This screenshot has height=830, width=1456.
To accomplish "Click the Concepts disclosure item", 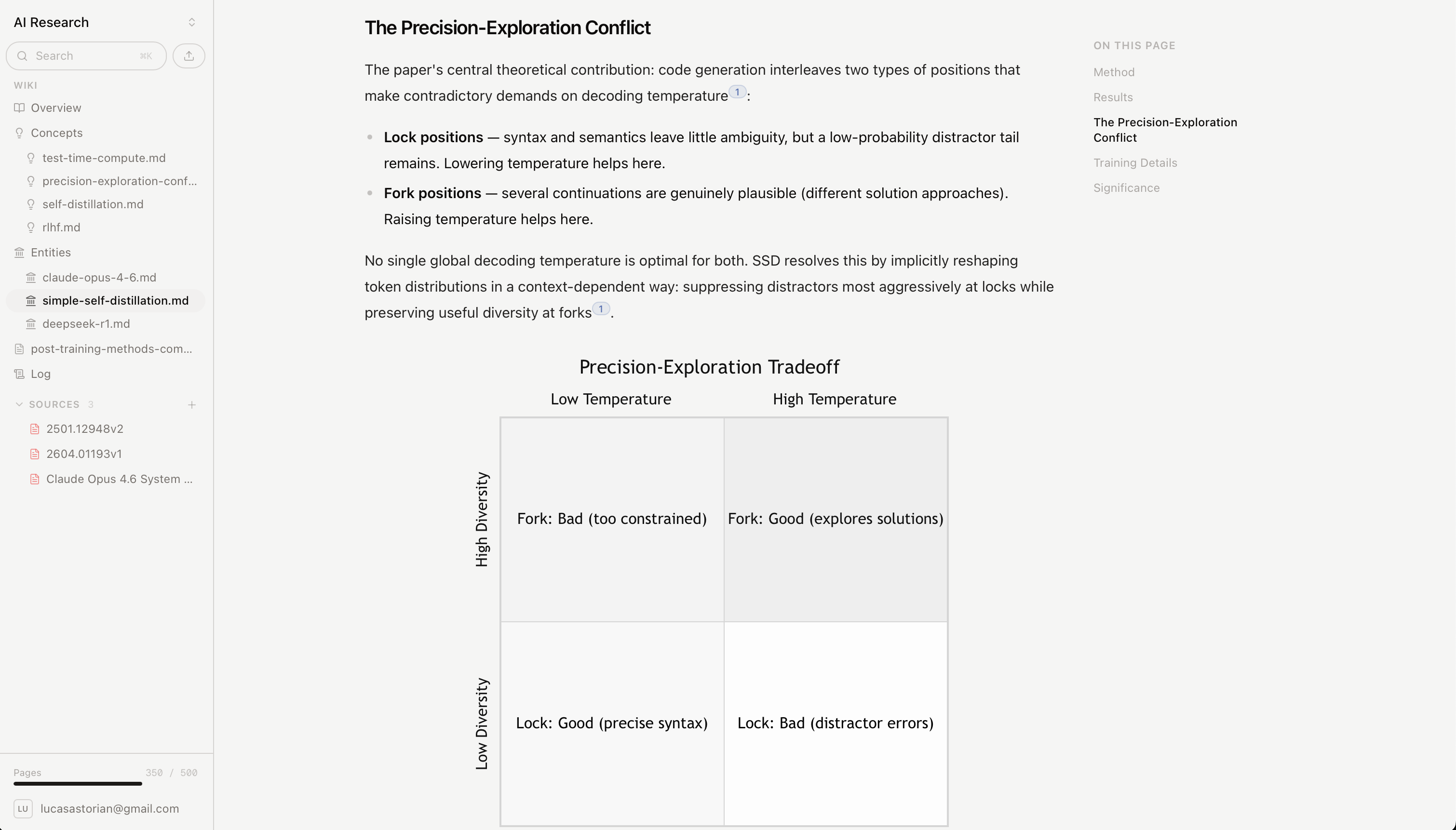I will coord(57,133).
